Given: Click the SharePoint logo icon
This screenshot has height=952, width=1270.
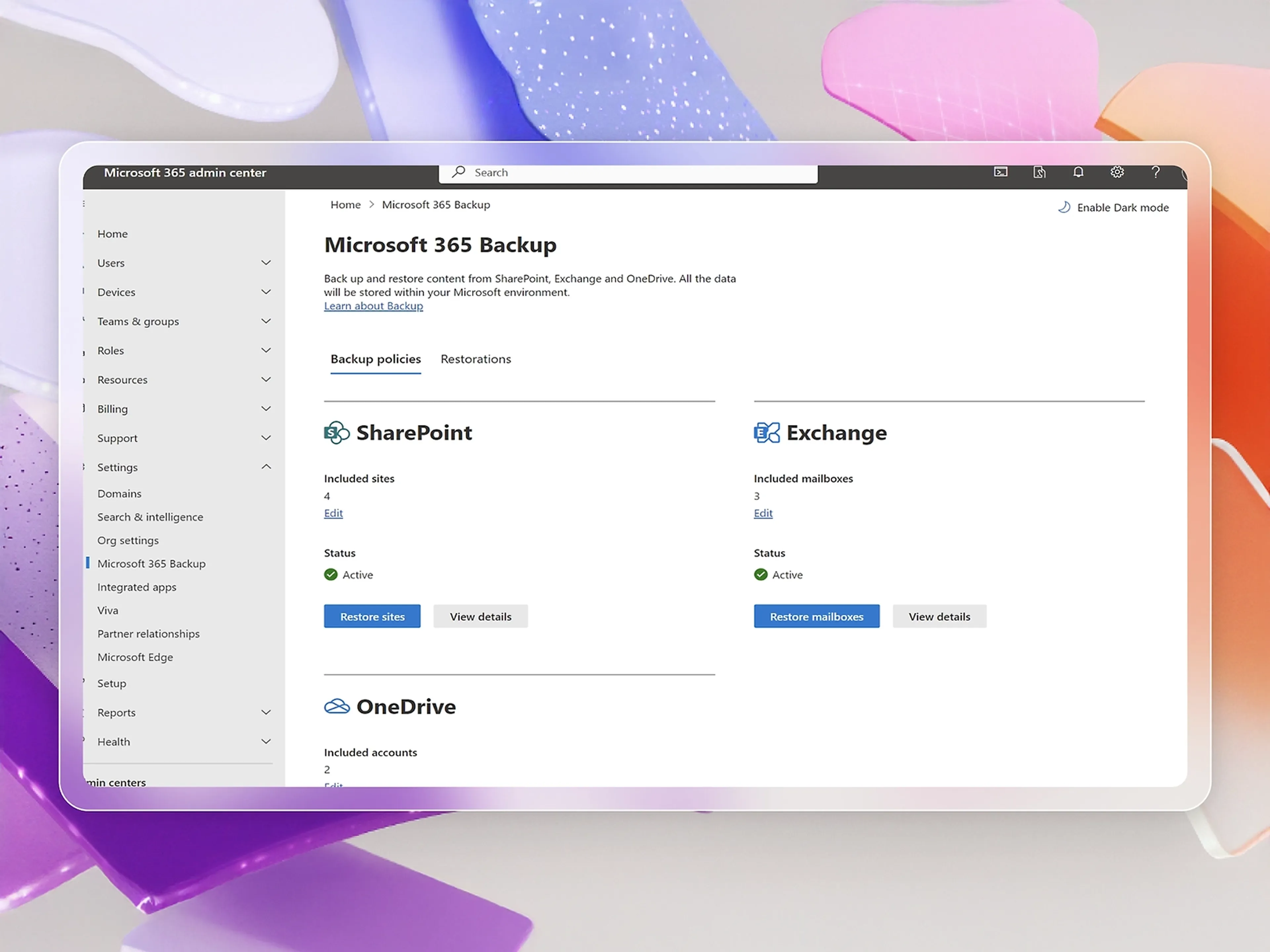Looking at the screenshot, I should click(337, 433).
